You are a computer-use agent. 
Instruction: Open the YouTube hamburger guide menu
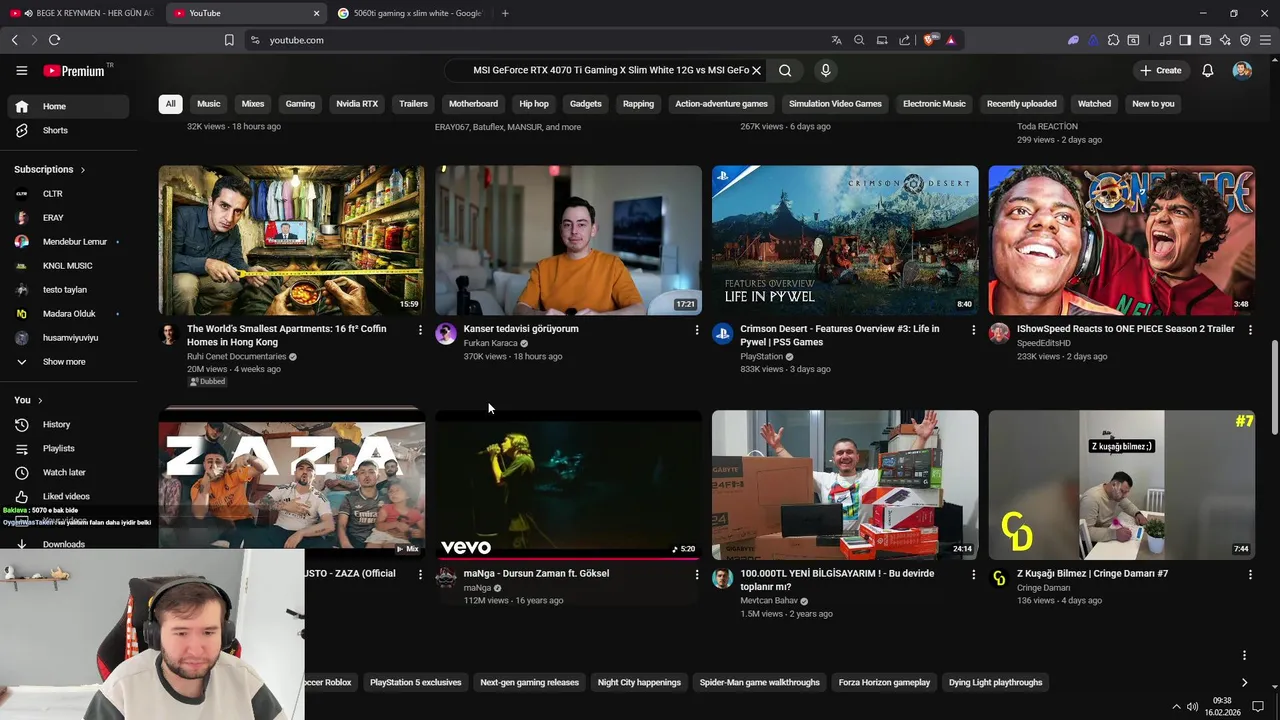pos(21,71)
